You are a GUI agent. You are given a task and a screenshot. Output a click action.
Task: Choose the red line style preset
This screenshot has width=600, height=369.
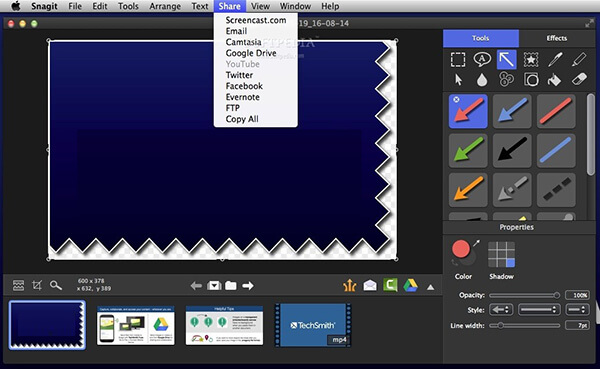(556, 111)
